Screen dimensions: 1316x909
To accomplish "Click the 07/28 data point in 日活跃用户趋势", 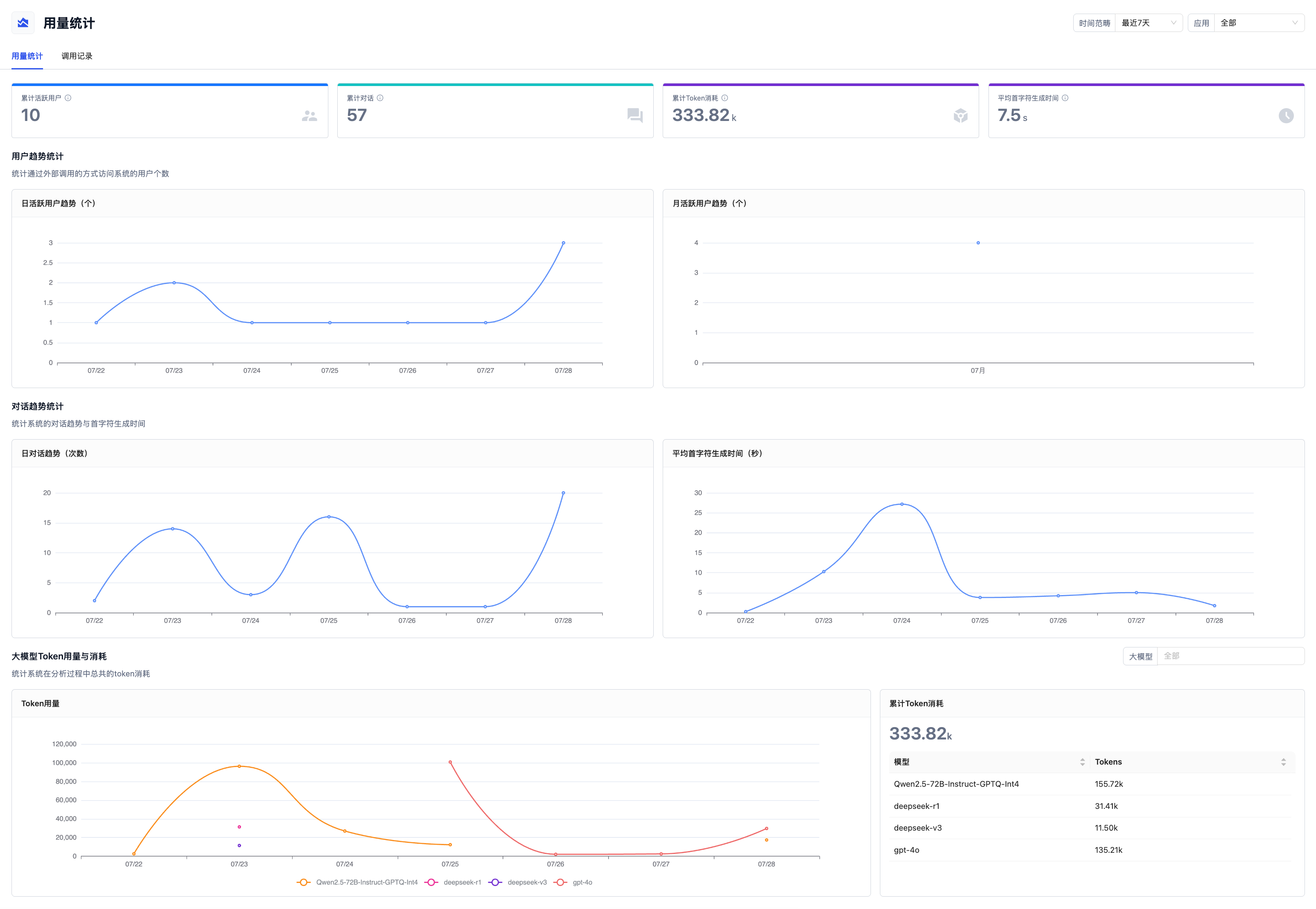I will coord(563,243).
